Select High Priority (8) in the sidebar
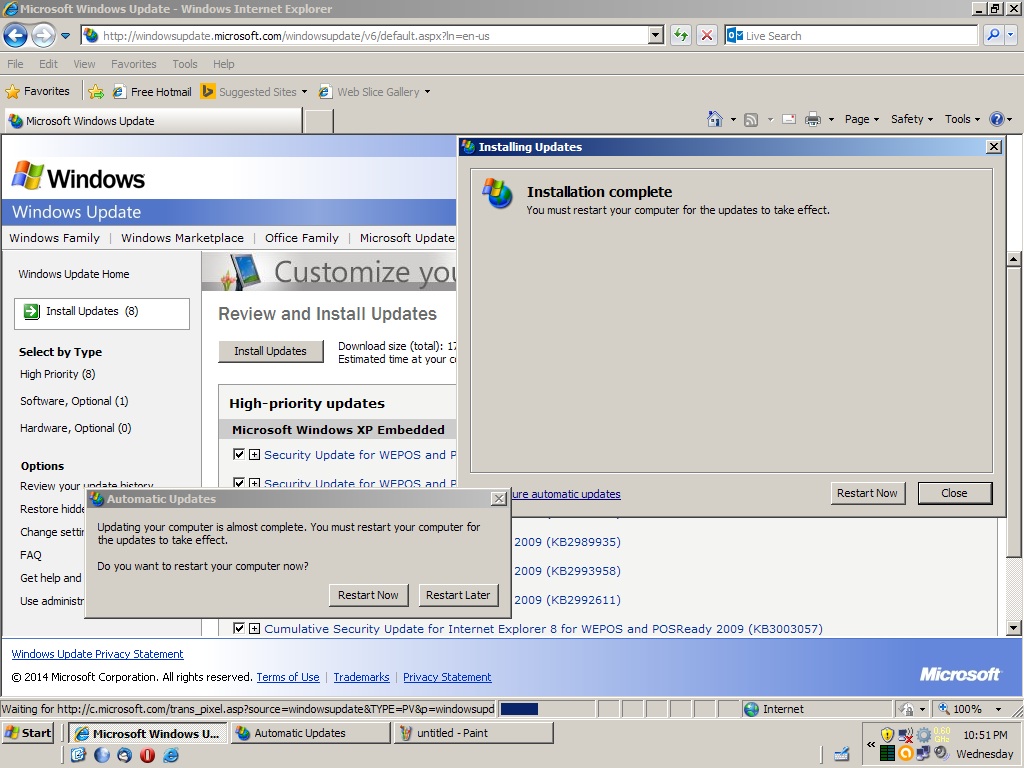The image size is (1024, 768). tap(57, 374)
